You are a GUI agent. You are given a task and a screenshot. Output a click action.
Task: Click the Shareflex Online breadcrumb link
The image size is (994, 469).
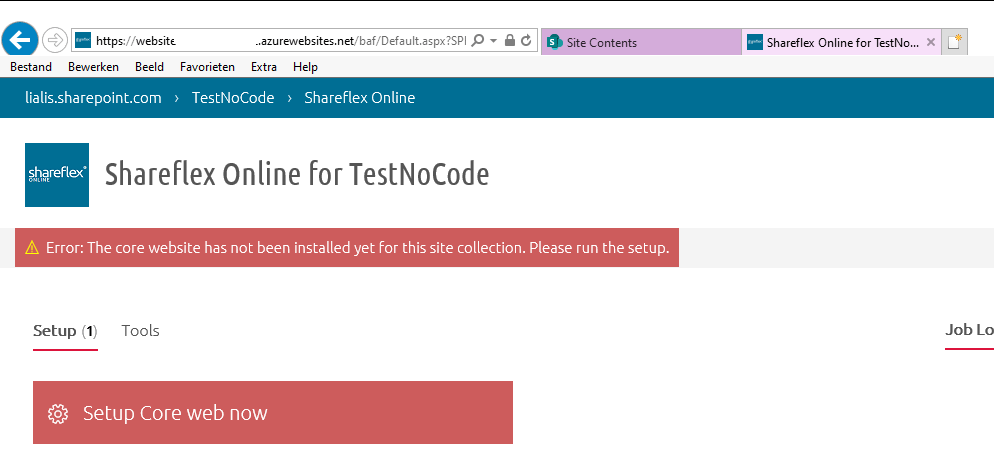point(359,98)
